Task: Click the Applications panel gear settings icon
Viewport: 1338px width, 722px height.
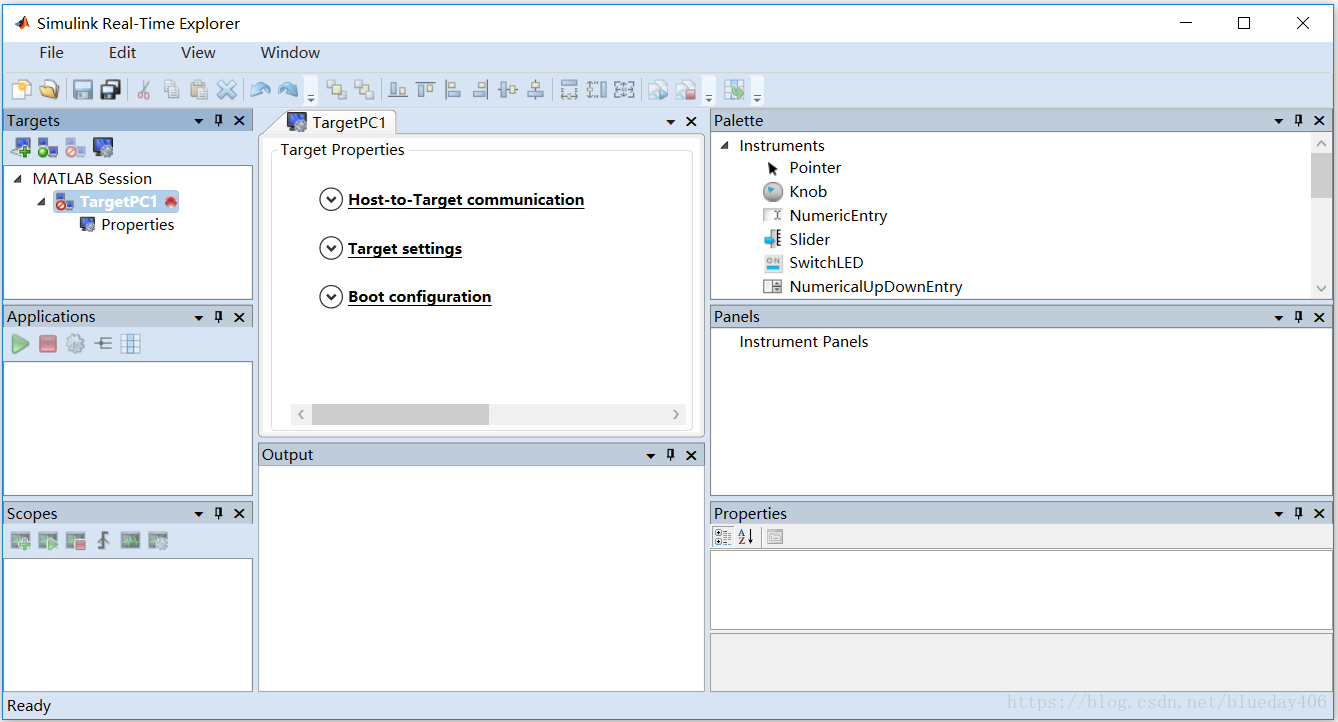Action: 75,344
